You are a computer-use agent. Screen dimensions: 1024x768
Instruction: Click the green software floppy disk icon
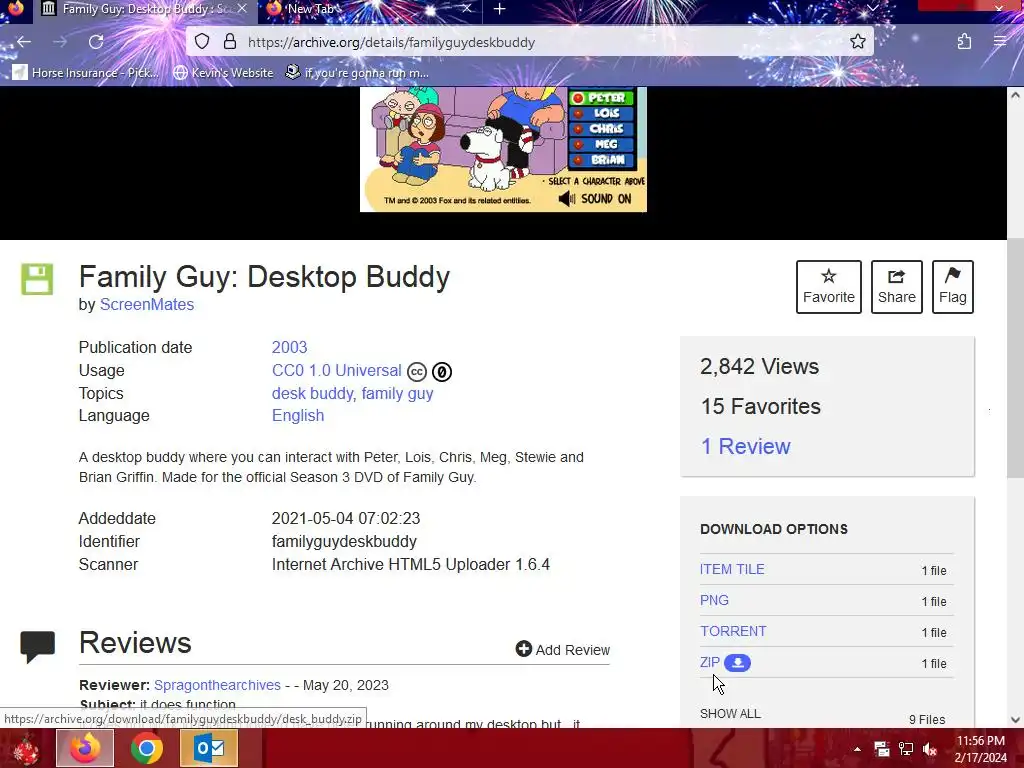tap(37, 280)
